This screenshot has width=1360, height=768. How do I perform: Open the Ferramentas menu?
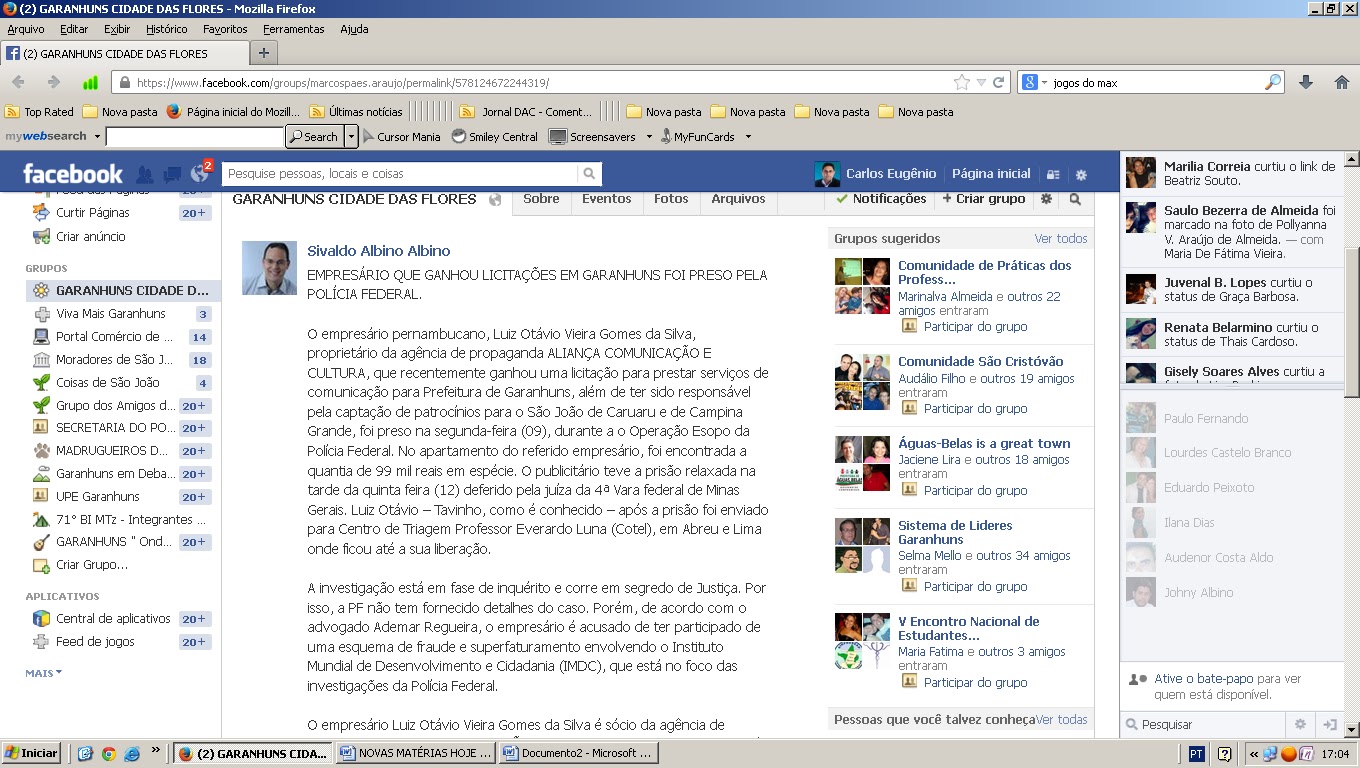click(294, 29)
